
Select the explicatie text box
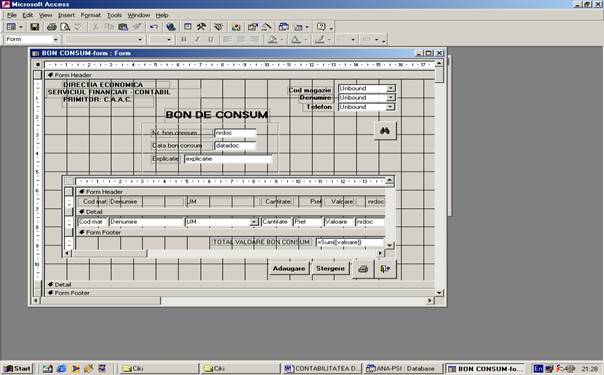pyautogui.click(x=228, y=159)
